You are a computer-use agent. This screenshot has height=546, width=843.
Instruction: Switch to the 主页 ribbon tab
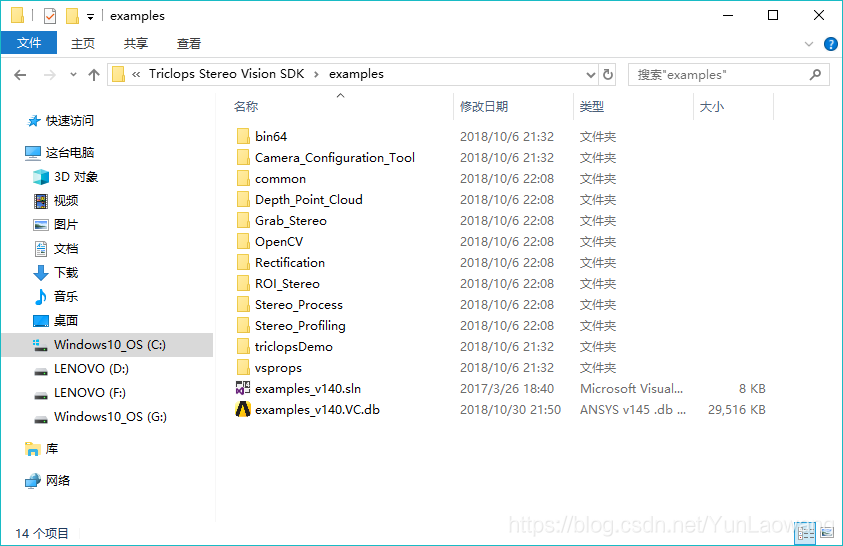pos(83,44)
